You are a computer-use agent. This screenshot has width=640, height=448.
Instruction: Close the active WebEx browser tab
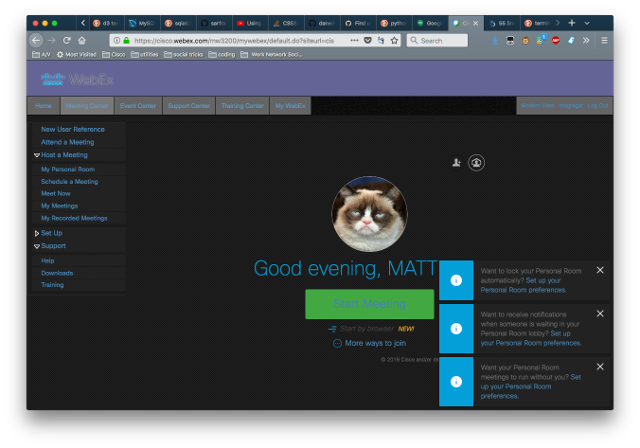click(x=476, y=23)
